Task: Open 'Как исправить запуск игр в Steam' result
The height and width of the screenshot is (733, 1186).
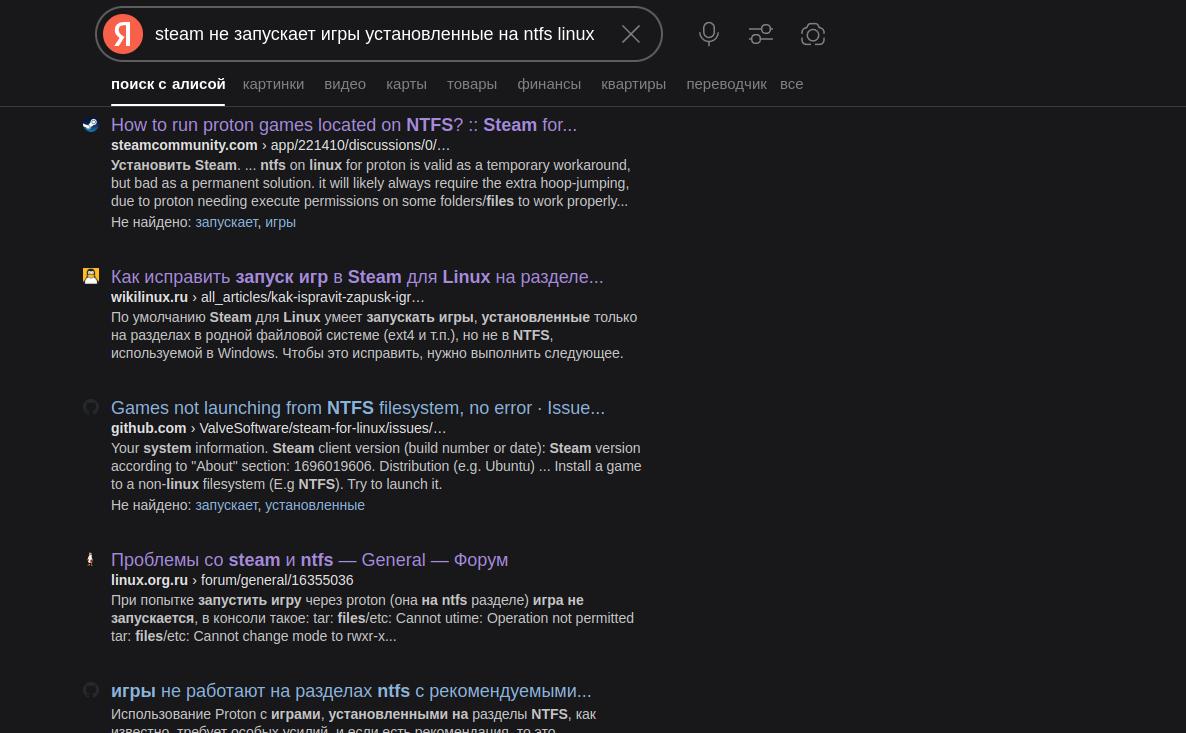Action: 357,277
